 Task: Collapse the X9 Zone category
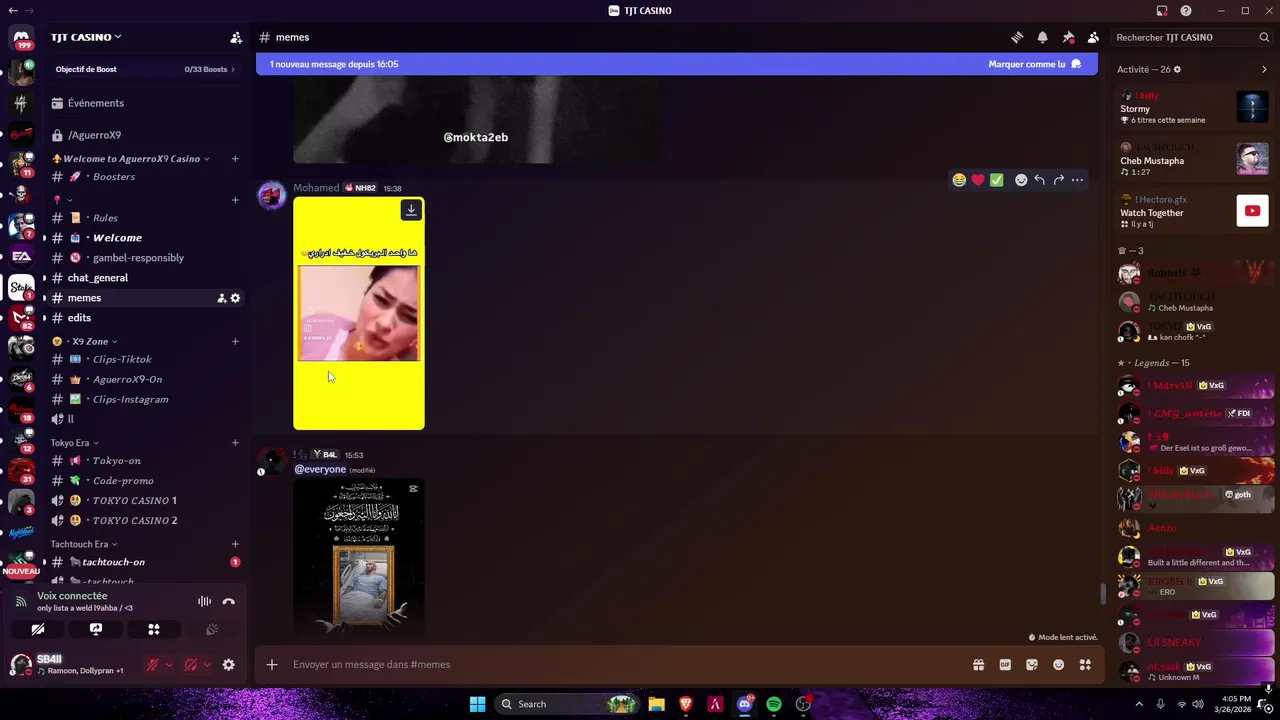click(85, 341)
